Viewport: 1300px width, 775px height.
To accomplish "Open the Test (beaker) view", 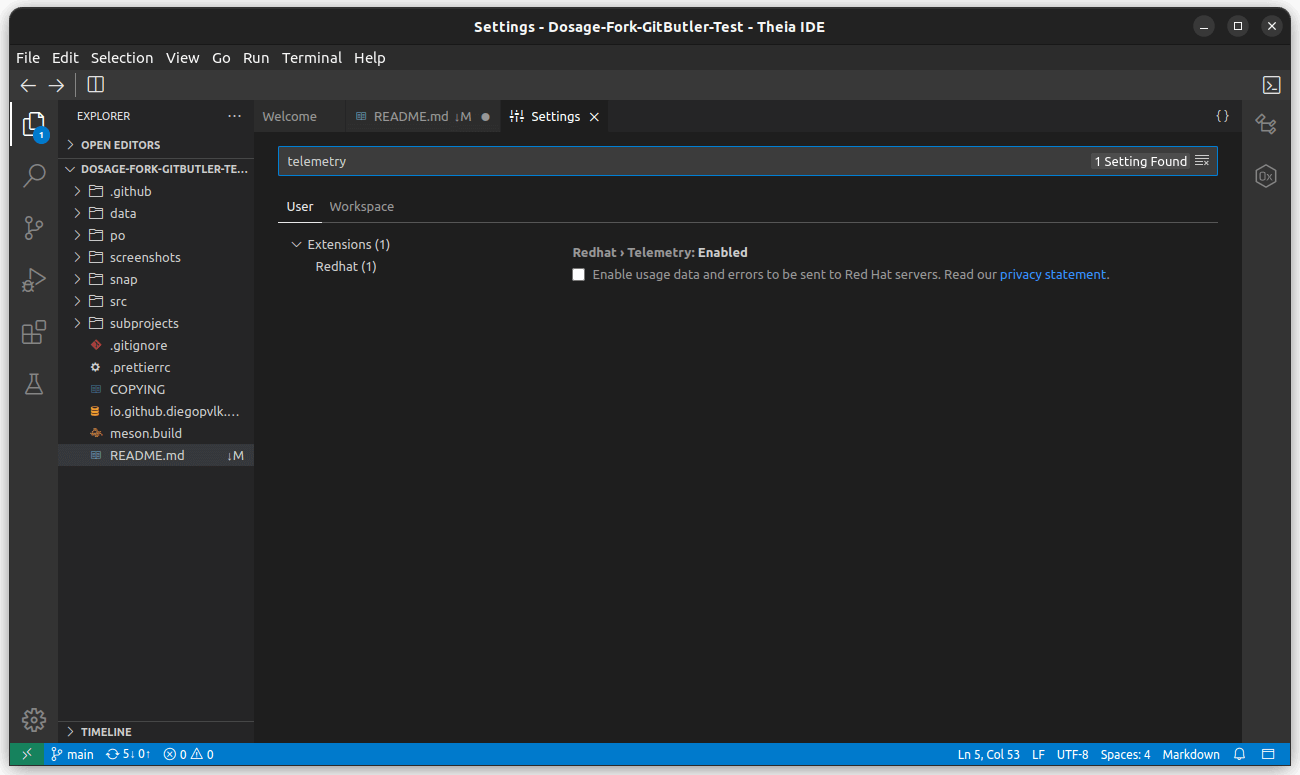I will 33,383.
